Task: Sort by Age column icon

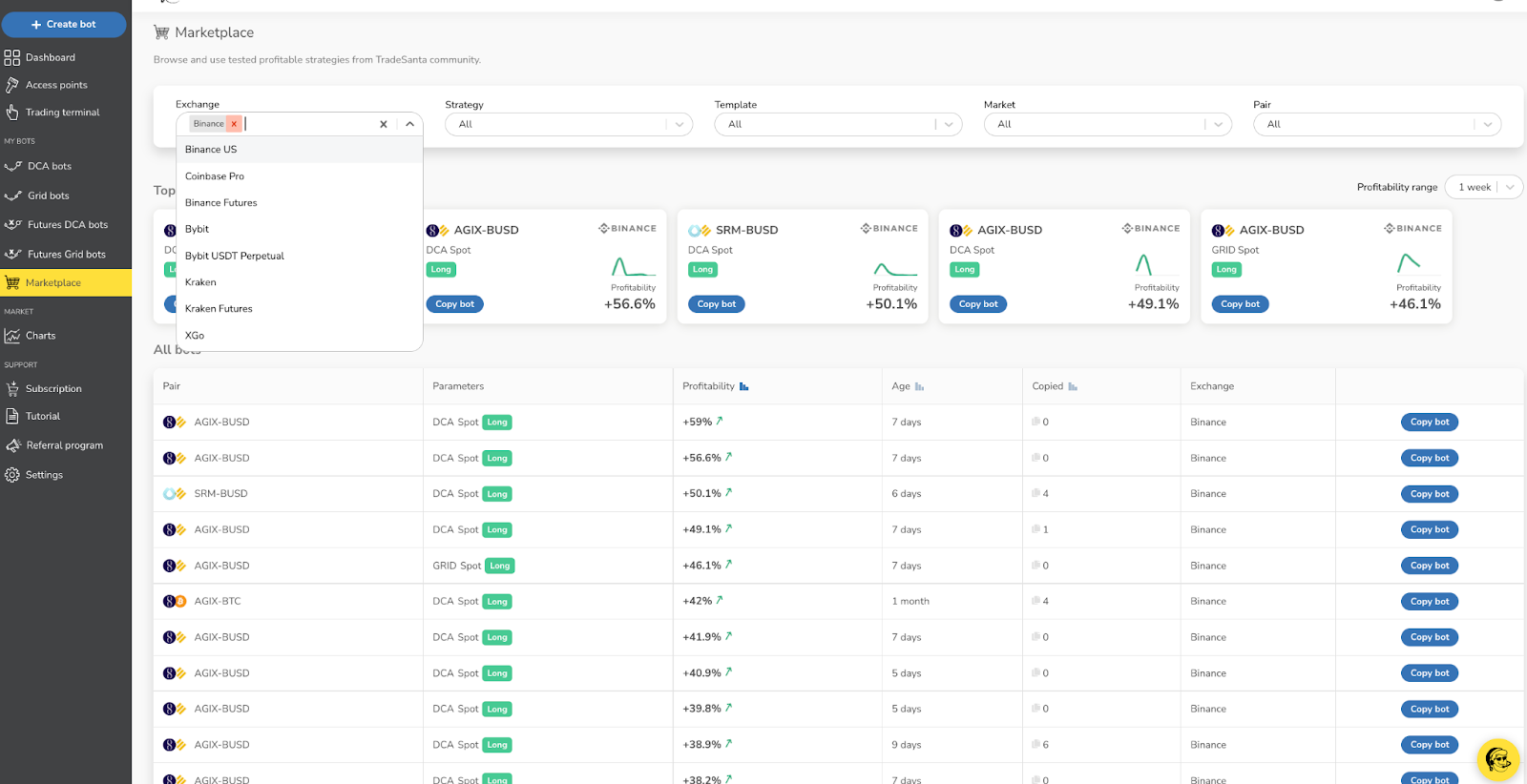Action: (919, 386)
